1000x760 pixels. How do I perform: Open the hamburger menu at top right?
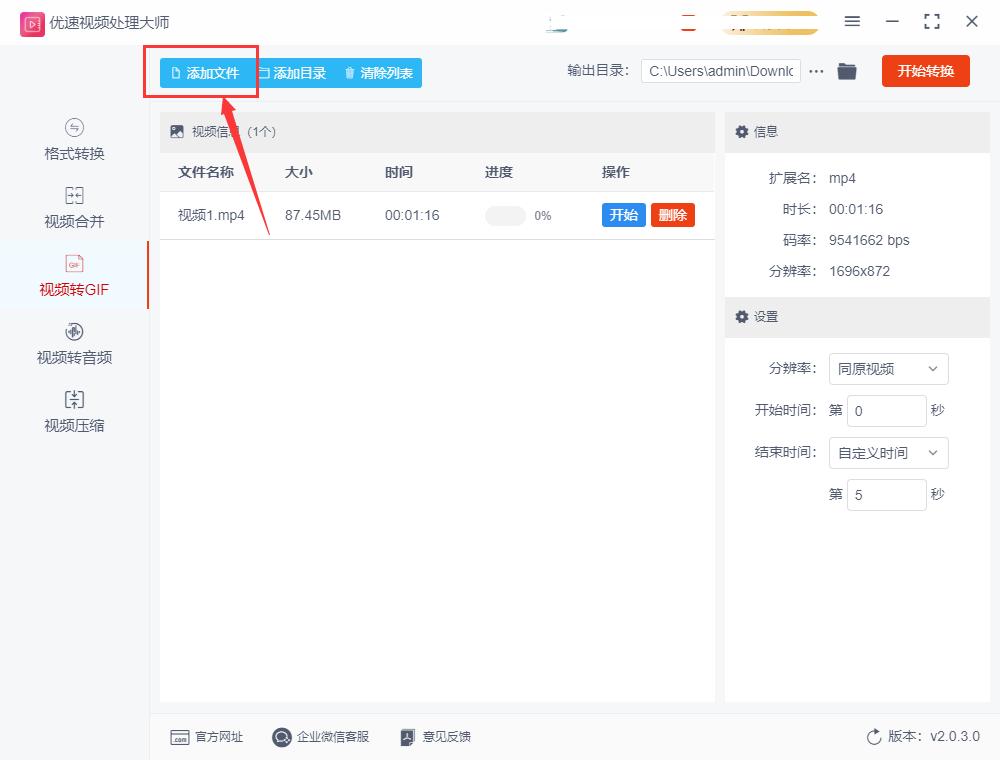point(853,21)
